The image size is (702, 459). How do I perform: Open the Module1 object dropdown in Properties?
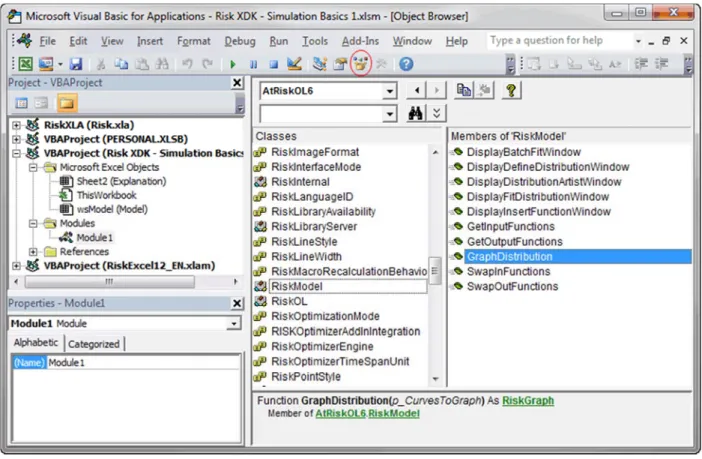point(234,323)
